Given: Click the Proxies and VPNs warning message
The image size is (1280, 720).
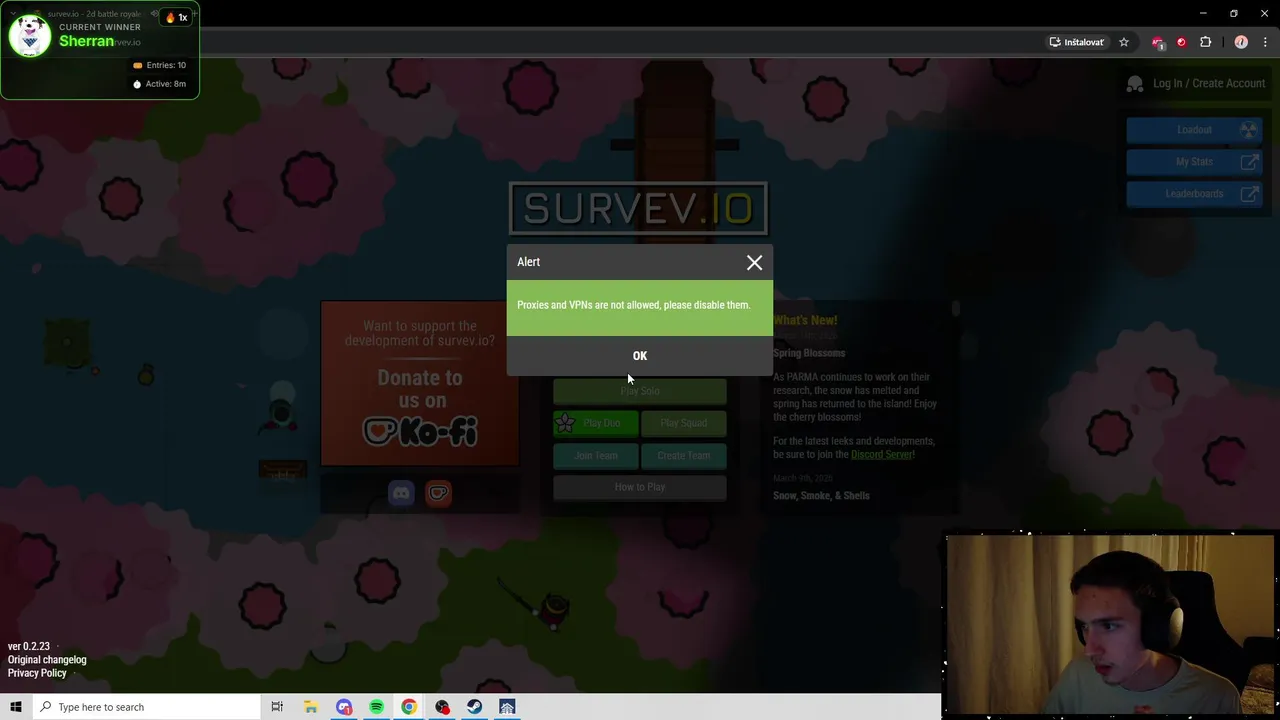Looking at the screenshot, I should [633, 305].
